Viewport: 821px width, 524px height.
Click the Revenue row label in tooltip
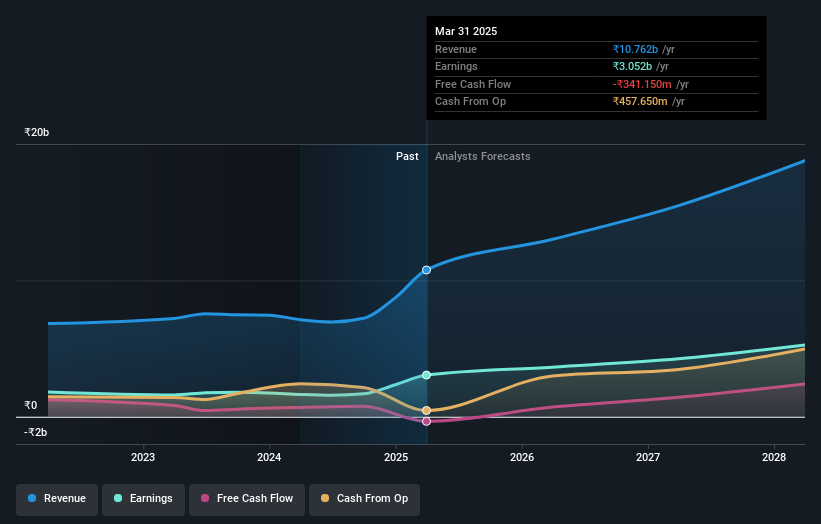point(456,49)
